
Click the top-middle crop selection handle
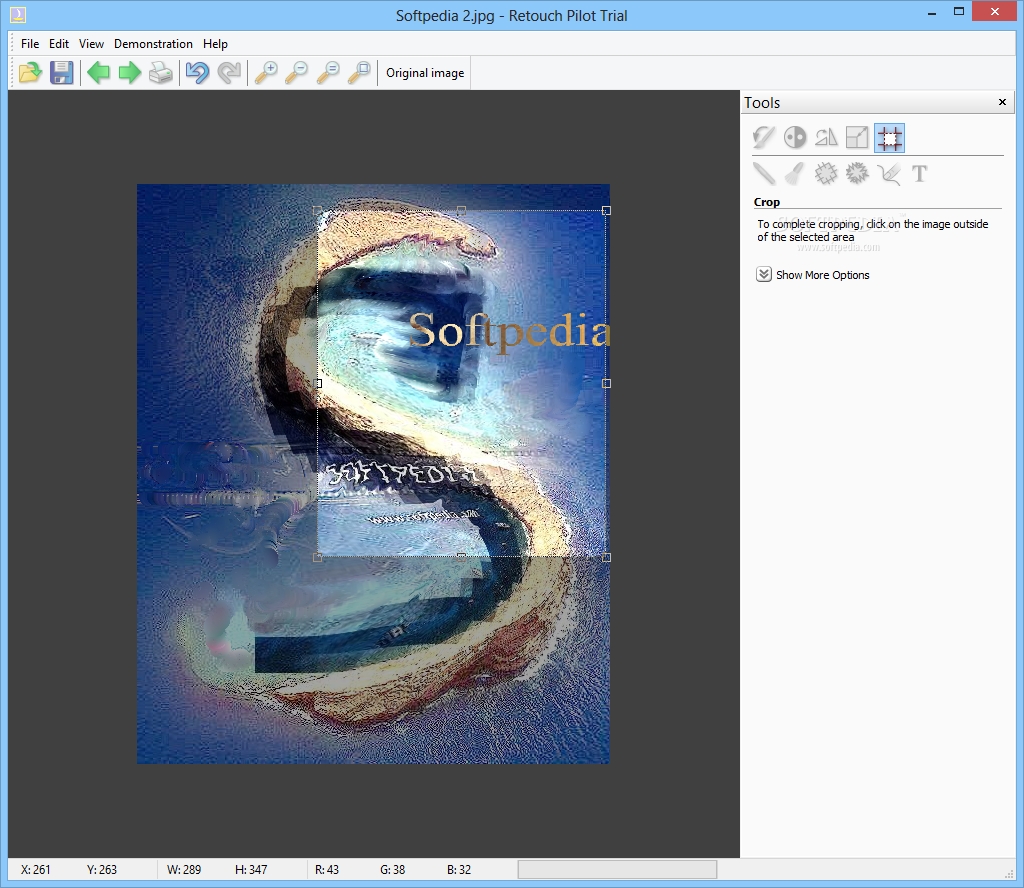[x=462, y=210]
